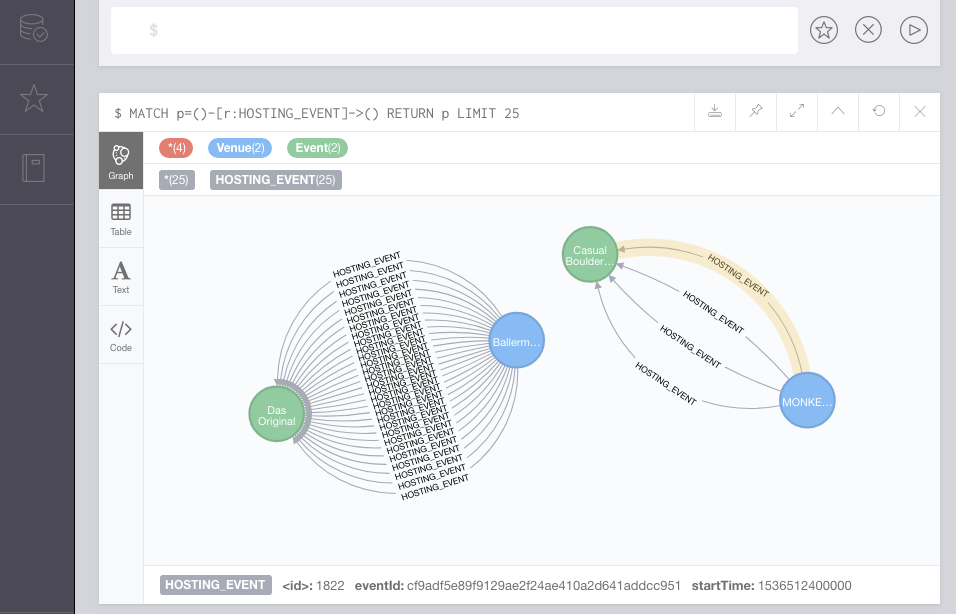Switch to the Table view tab
The height and width of the screenshot is (614, 956).
121,219
